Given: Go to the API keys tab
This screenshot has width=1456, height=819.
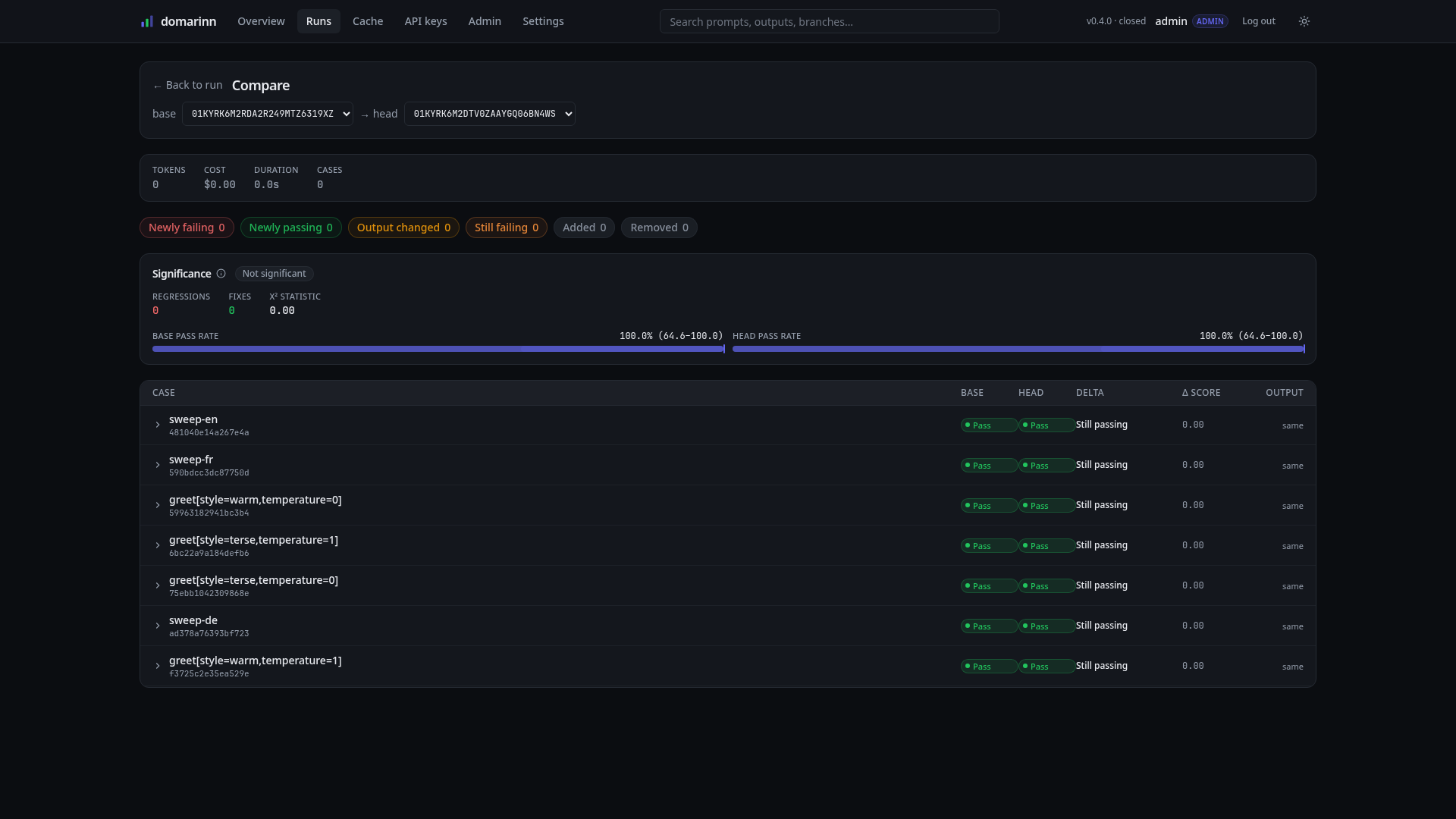Looking at the screenshot, I should pos(425,21).
